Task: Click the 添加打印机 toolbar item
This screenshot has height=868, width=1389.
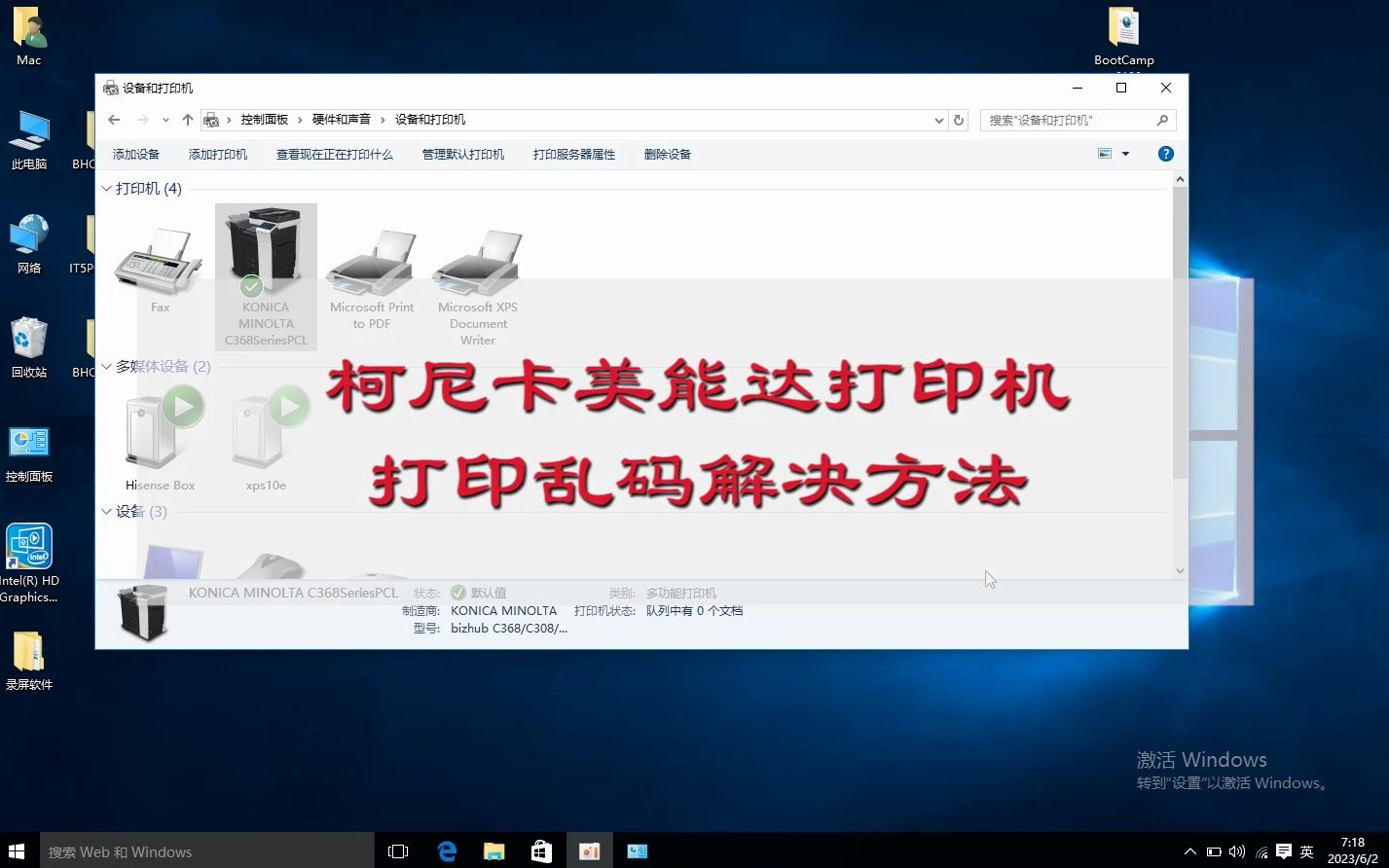Action: (x=218, y=153)
